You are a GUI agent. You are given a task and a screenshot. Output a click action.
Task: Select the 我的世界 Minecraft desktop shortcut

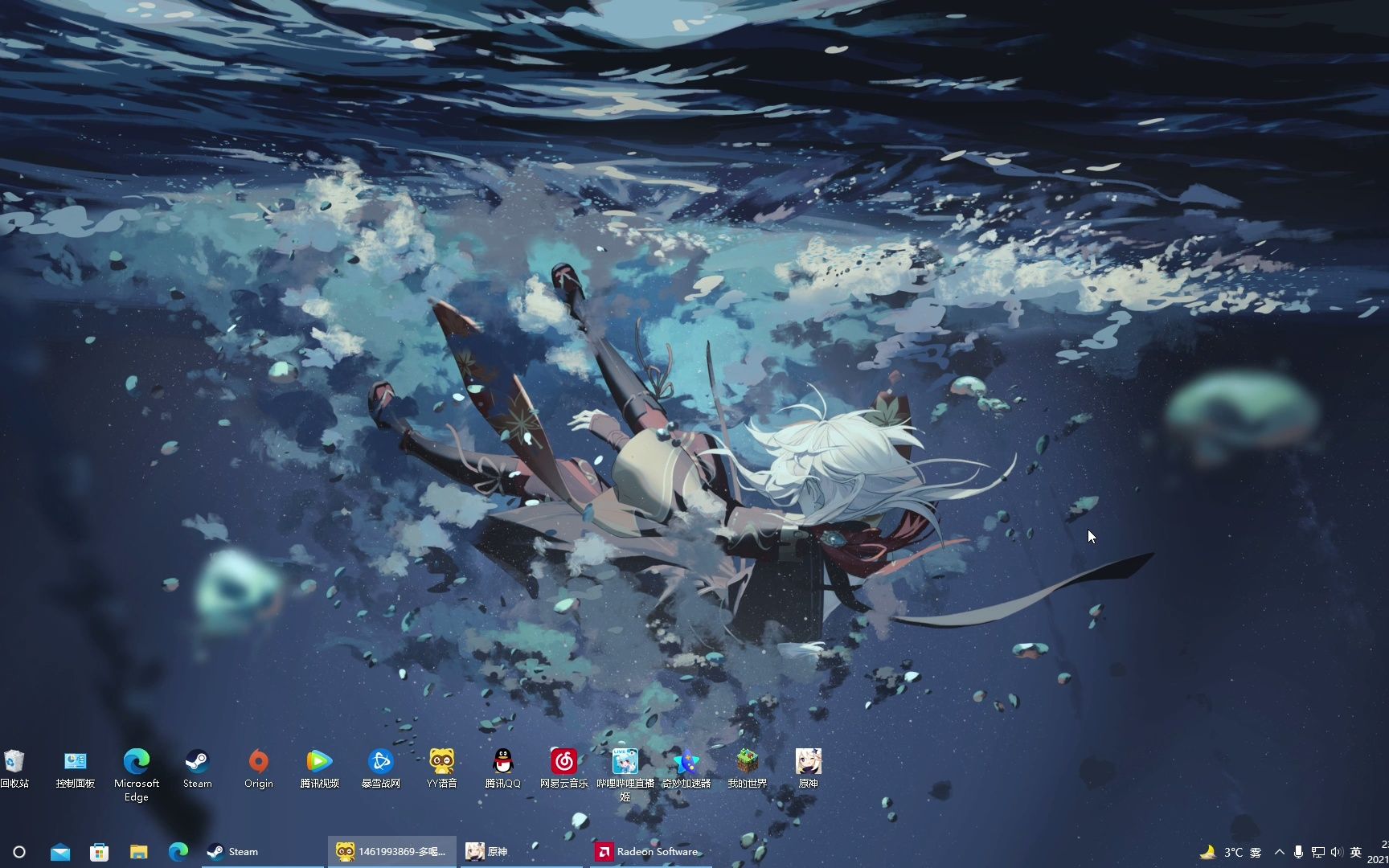click(747, 768)
